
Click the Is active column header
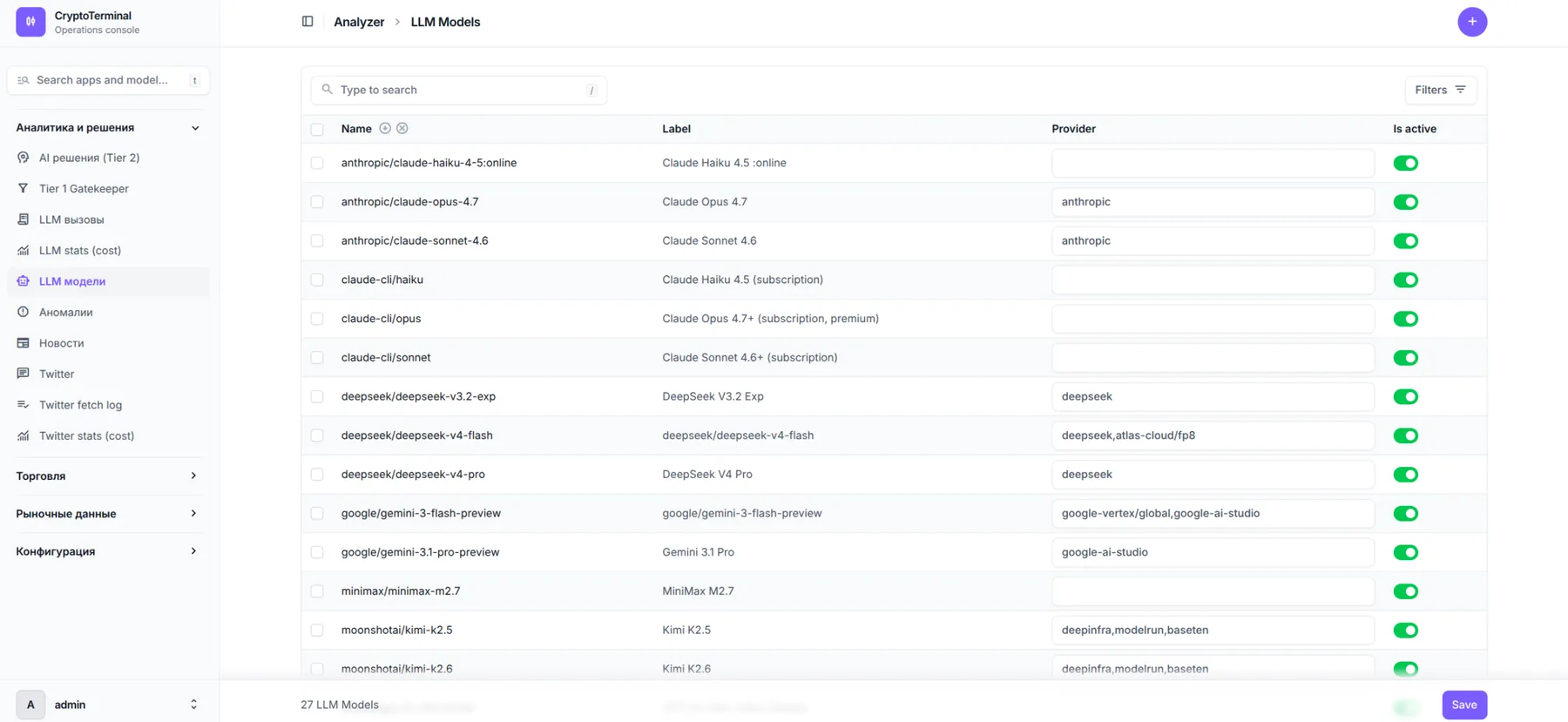tap(1415, 129)
